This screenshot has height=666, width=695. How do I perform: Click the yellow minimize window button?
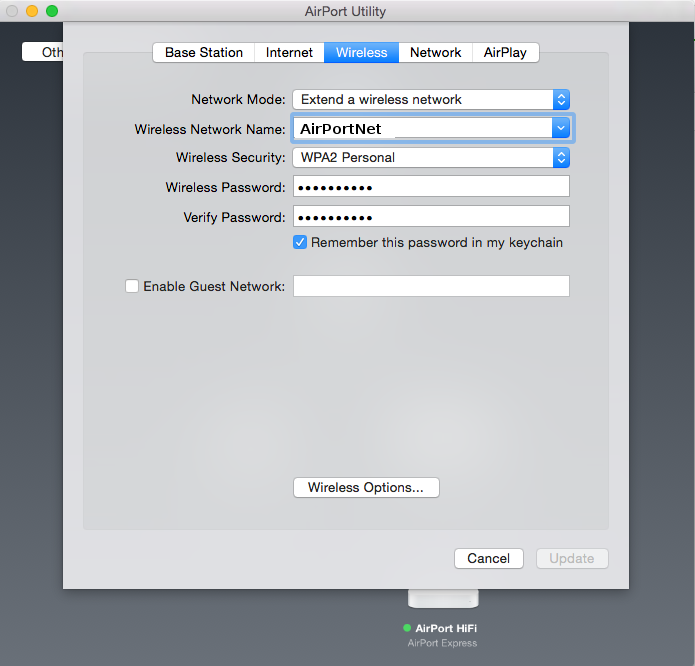click(32, 11)
